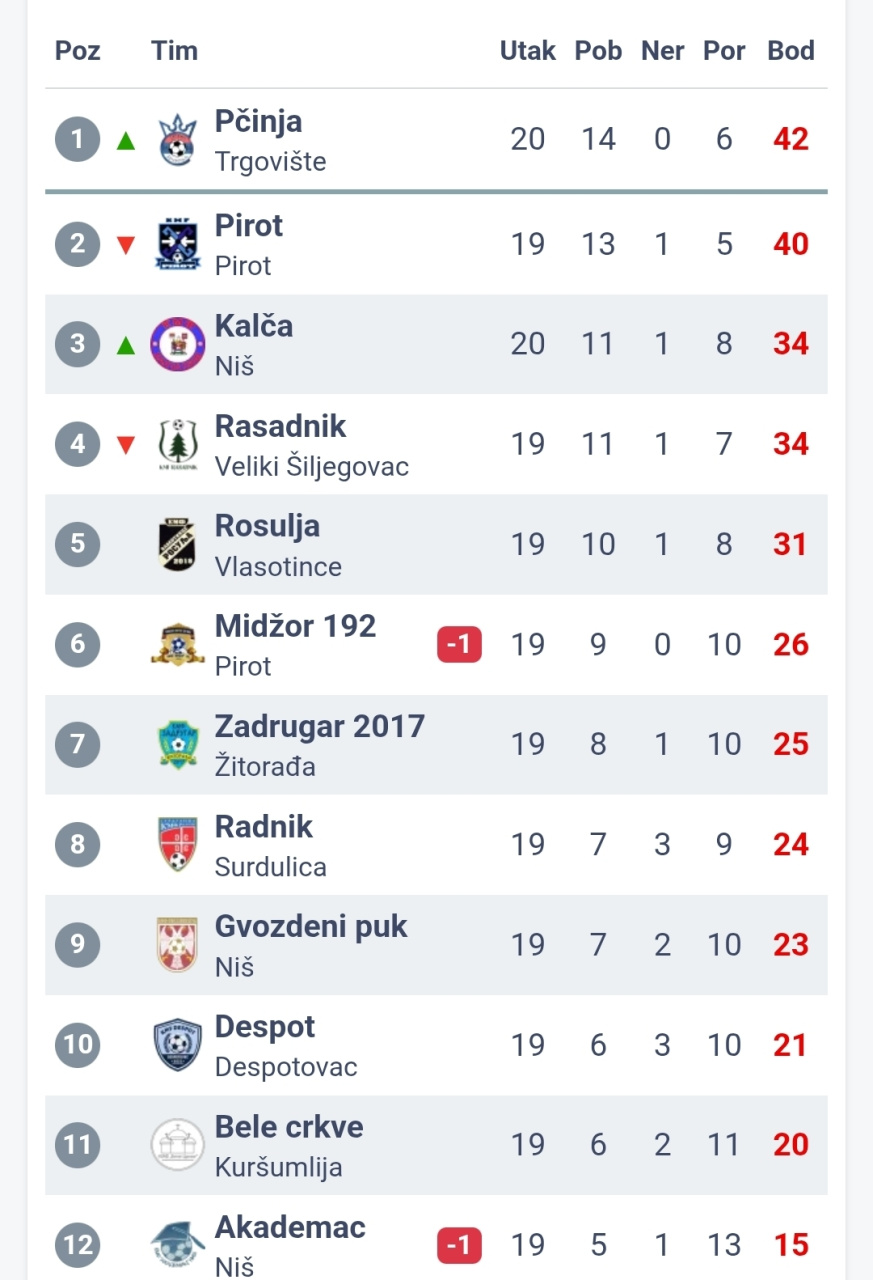Click the Tim column header
The height and width of the screenshot is (1280, 873).
coord(174,51)
